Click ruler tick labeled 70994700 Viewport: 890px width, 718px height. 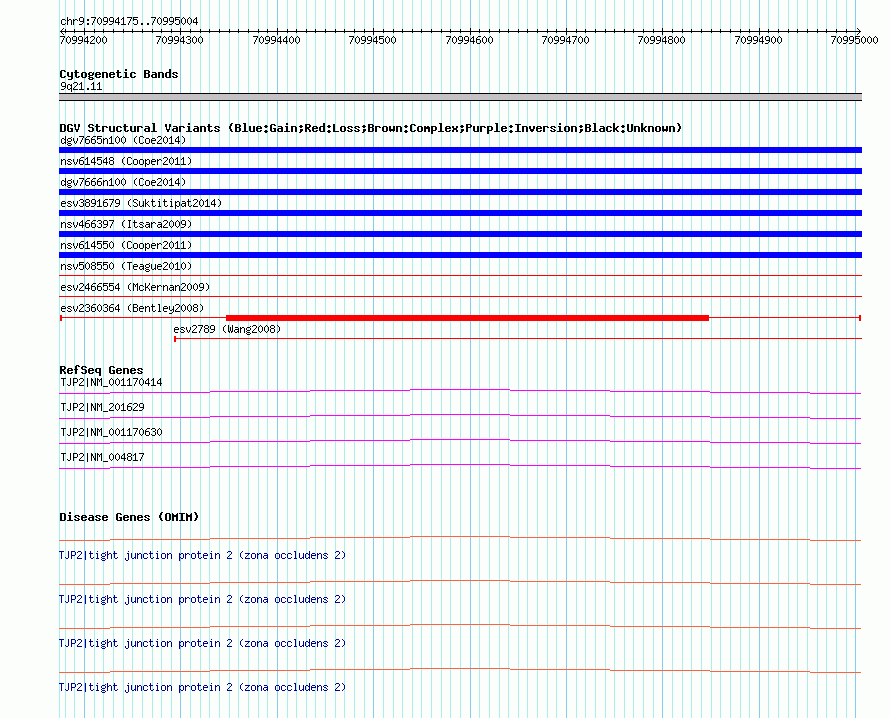tap(565, 40)
